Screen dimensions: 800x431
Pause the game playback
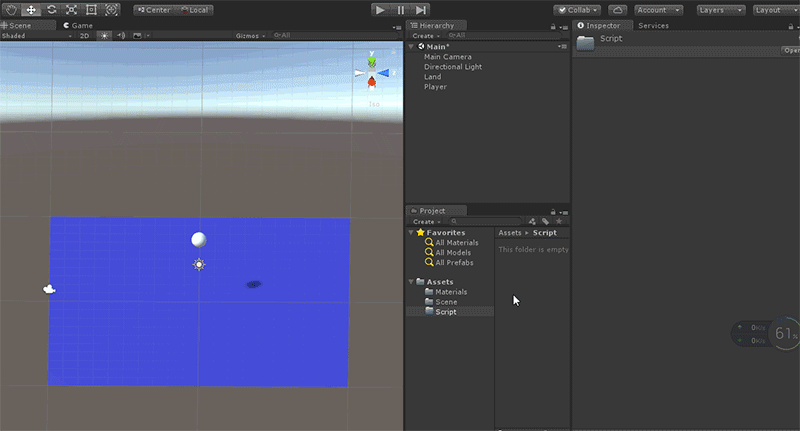pos(401,10)
